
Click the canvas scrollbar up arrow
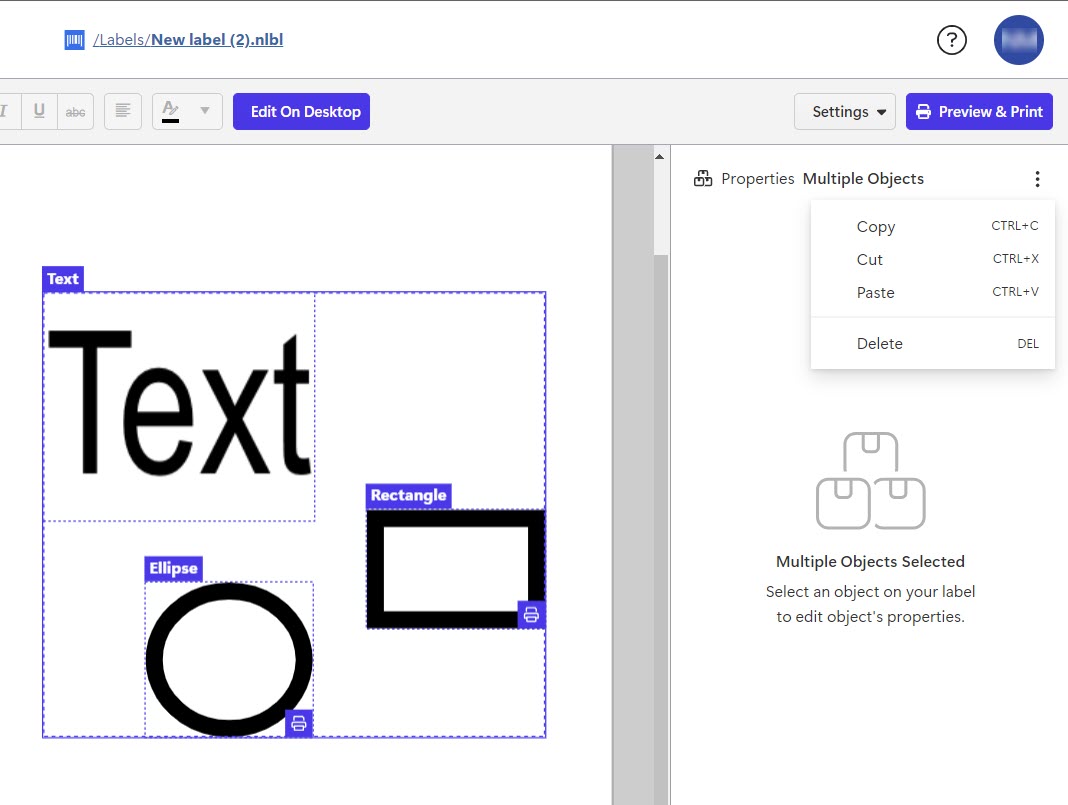(659, 157)
